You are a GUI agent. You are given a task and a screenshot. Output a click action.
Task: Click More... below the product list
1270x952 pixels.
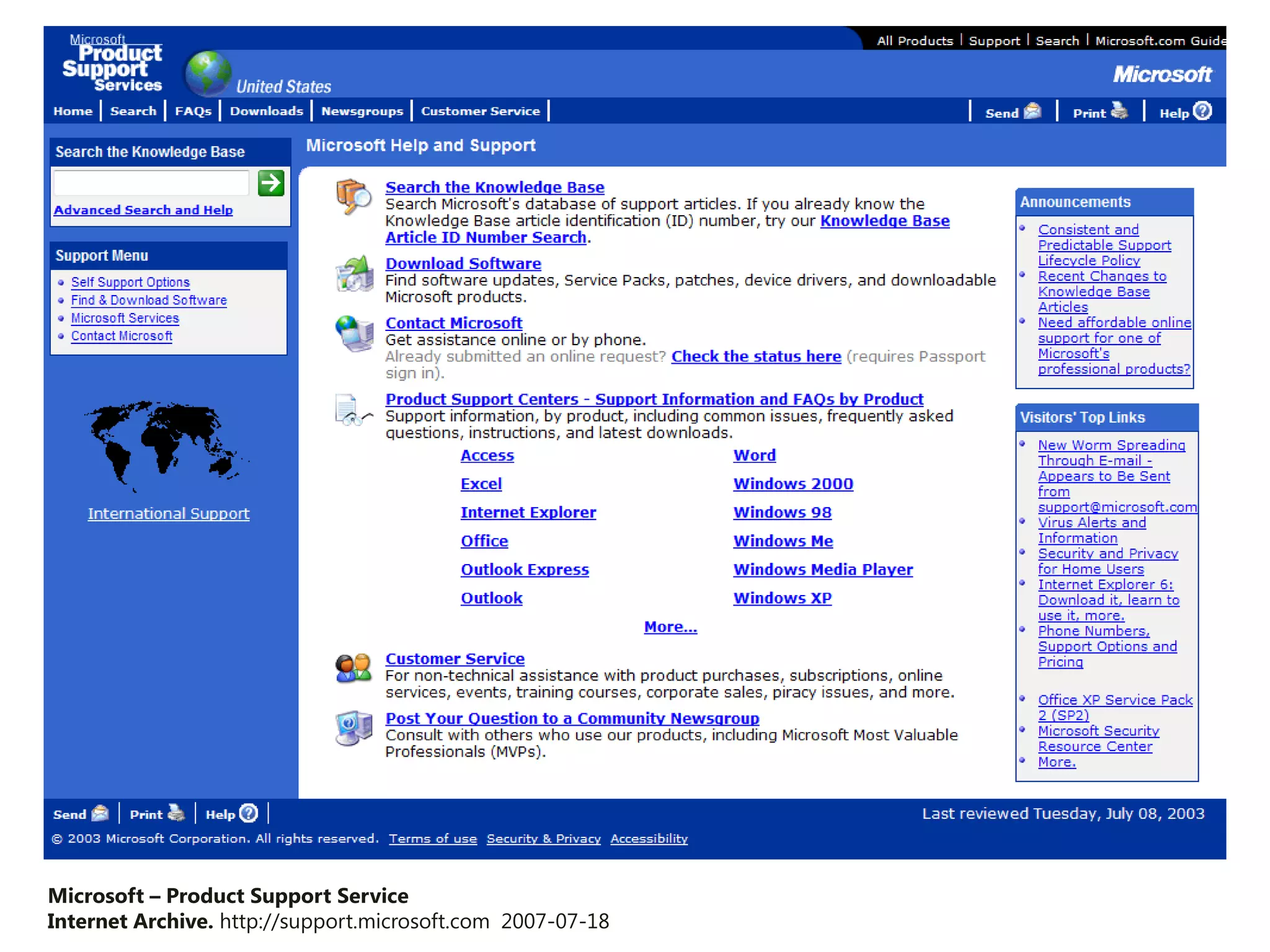click(670, 627)
